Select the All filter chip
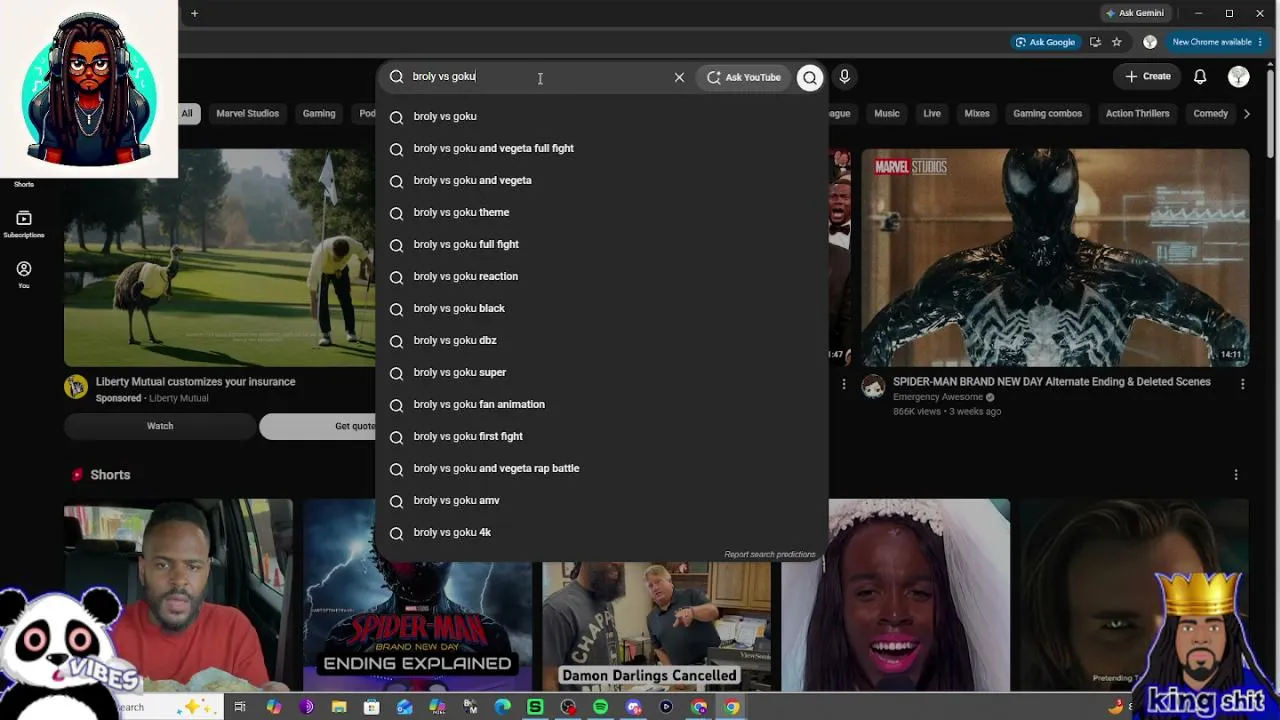 point(187,114)
